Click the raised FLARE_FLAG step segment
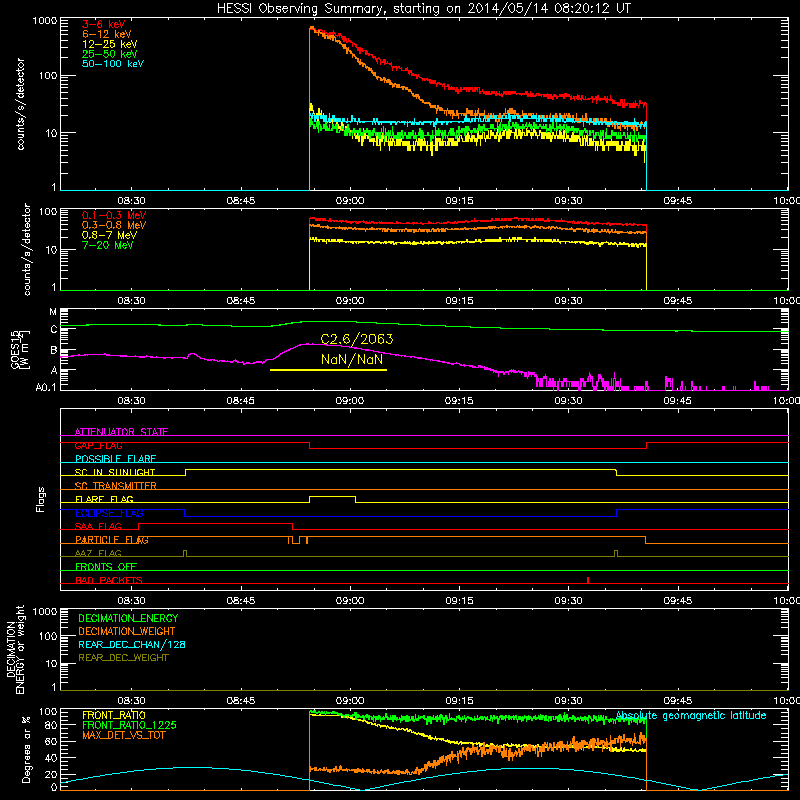This screenshot has width=800, height=800. [x=333, y=496]
